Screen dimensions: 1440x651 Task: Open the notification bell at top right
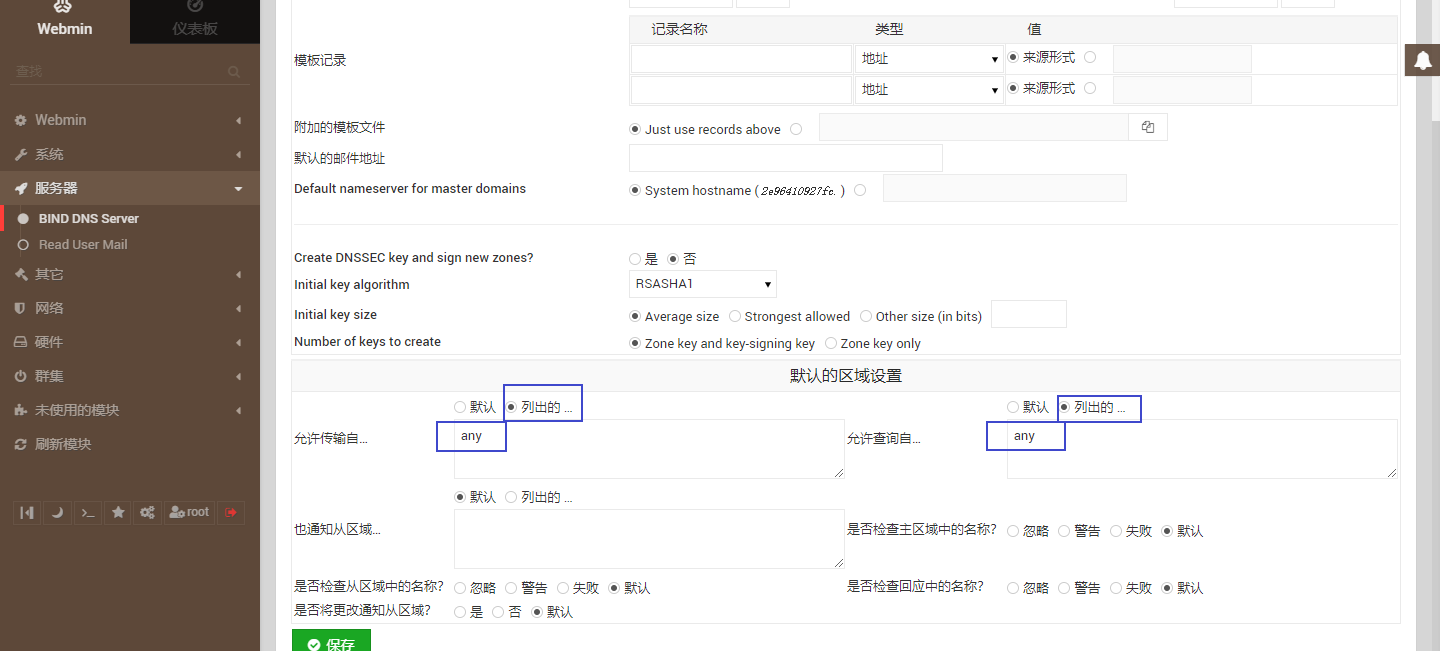[x=1422, y=60]
